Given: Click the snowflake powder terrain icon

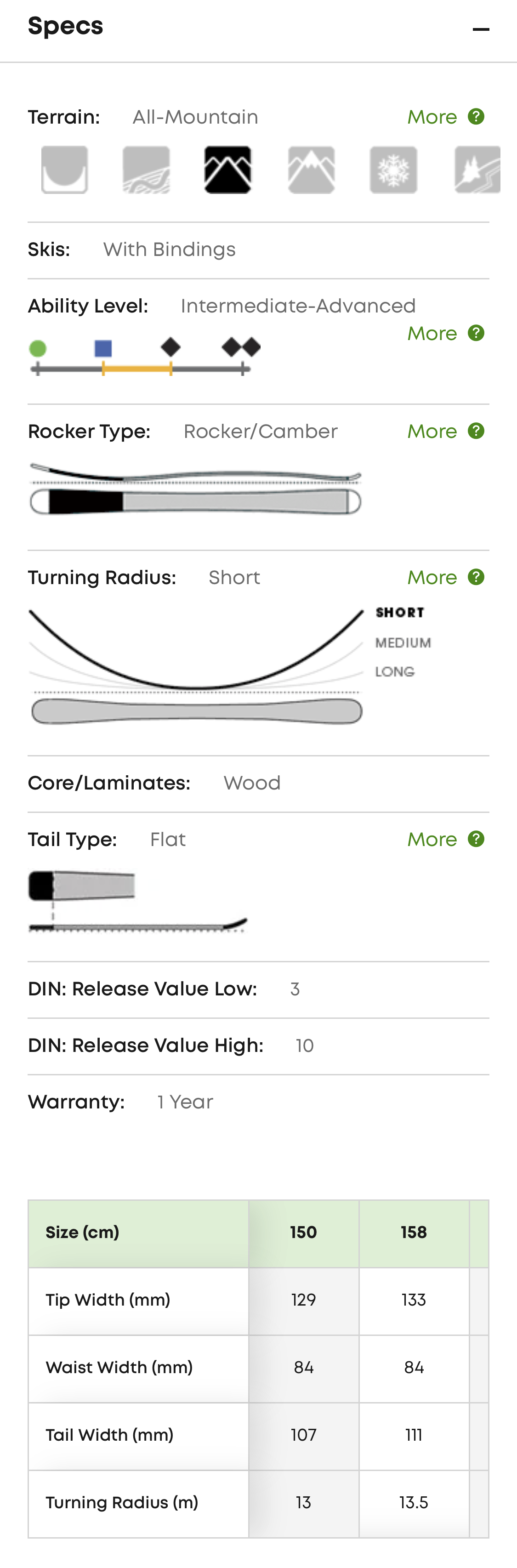Looking at the screenshot, I should click(x=393, y=170).
